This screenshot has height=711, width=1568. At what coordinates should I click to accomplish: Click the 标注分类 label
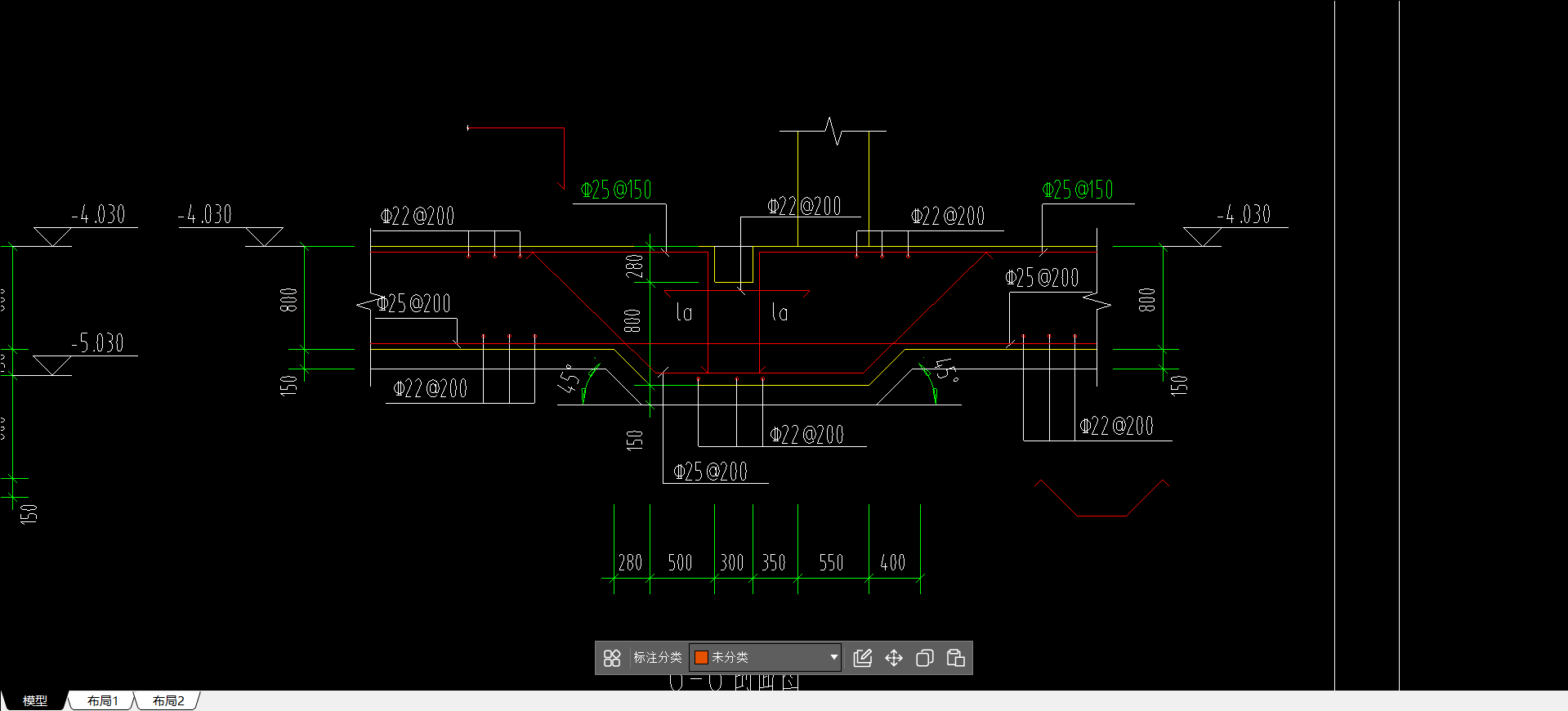click(x=658, y=657)
